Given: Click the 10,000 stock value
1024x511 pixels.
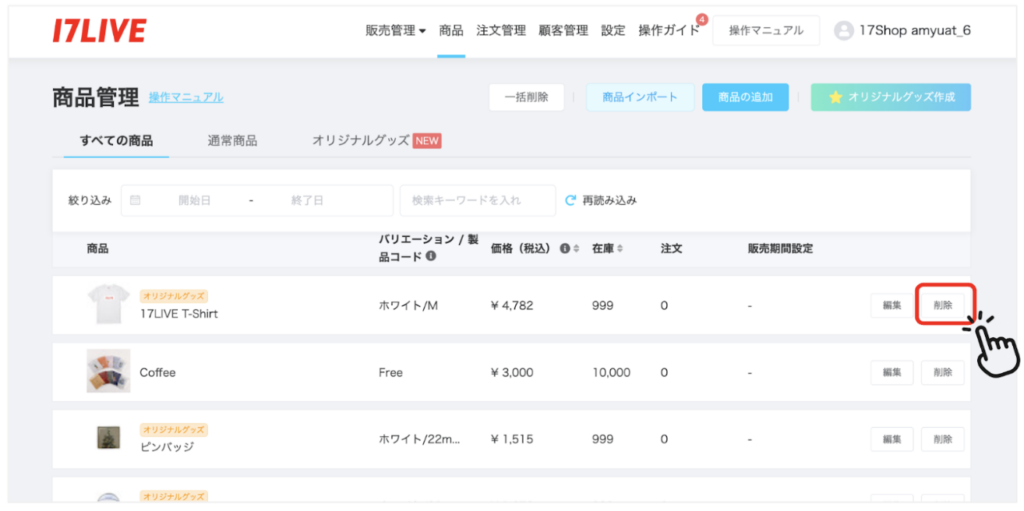Looking at the screenshot, I should (611, 372).
